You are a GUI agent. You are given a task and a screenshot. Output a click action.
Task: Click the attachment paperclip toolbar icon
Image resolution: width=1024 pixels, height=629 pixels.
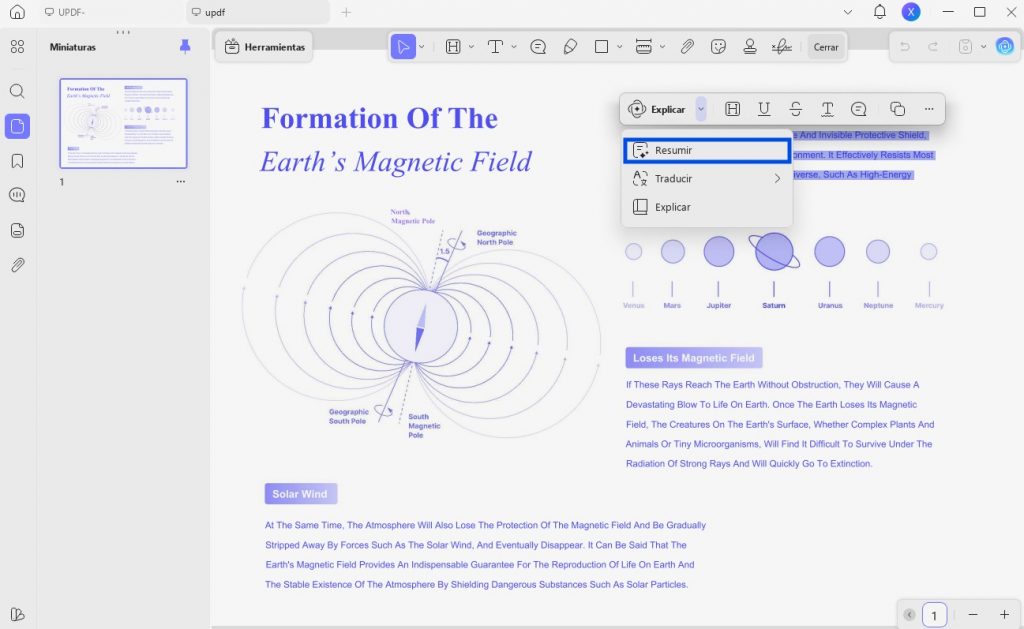pos(687,46)
